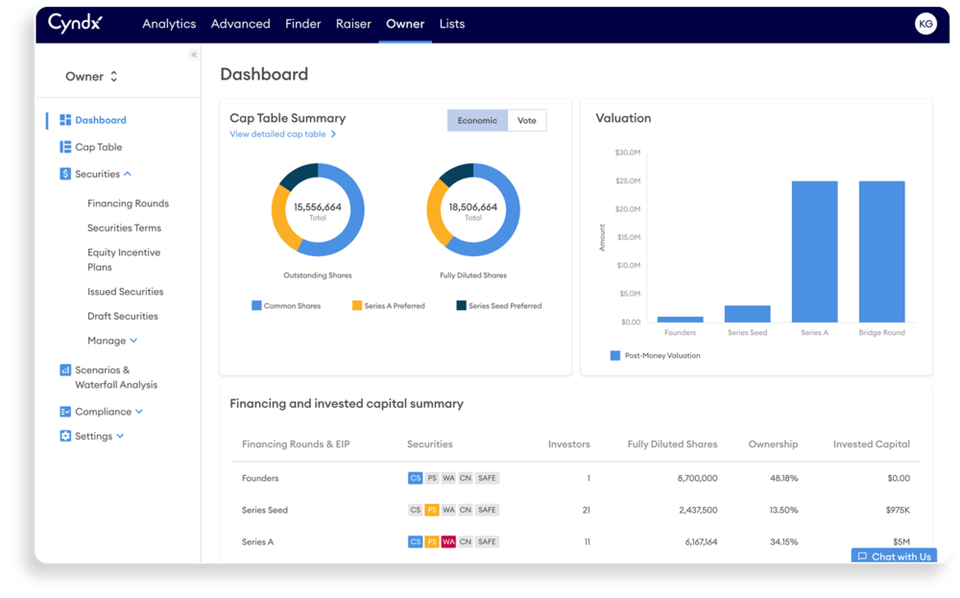Click the chat bubble icon in Chat with Us

point(862,556)
